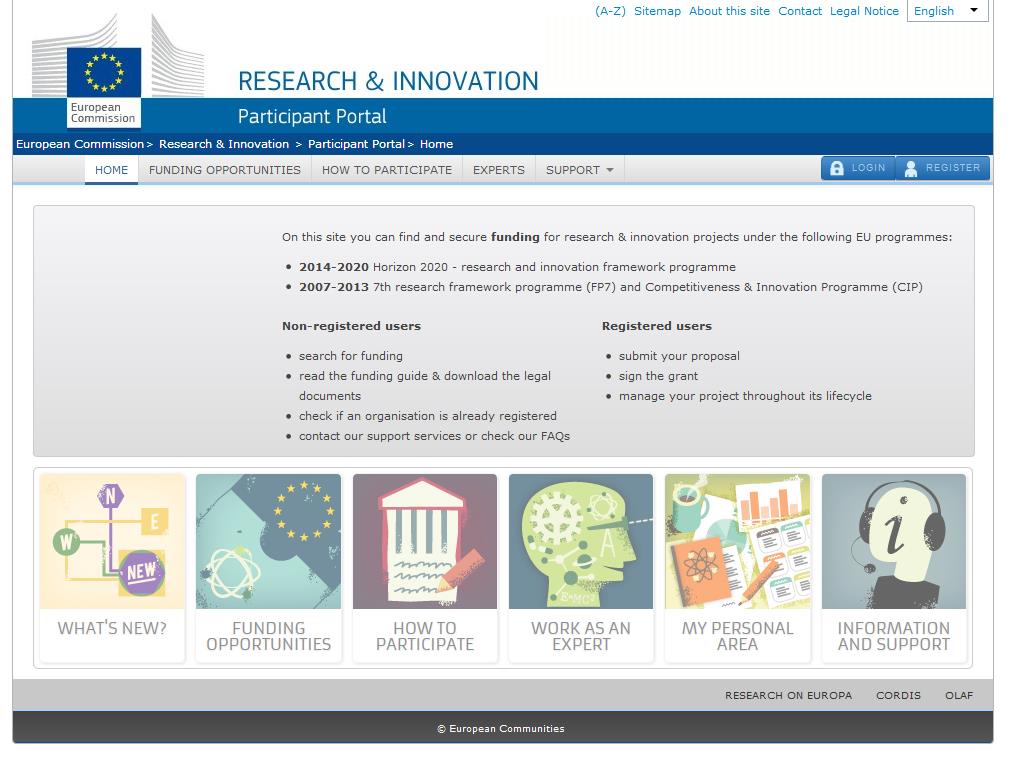Screen dimensions: 1016x767
Task: Open the Contact link
Action: [x=800, y=11]
